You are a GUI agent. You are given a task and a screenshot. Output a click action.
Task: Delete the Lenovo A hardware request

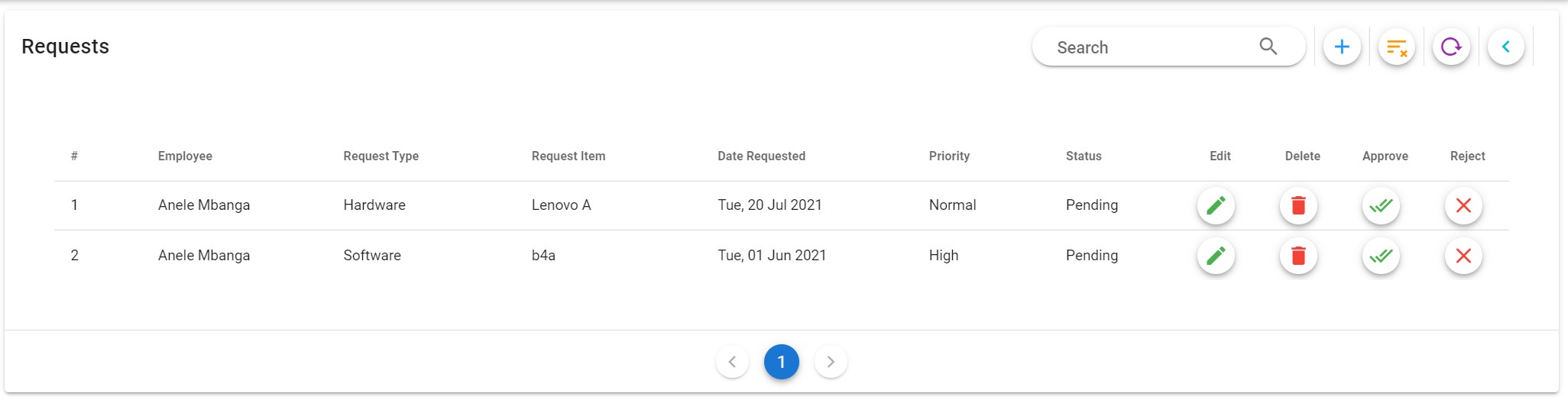(1298, 205)
